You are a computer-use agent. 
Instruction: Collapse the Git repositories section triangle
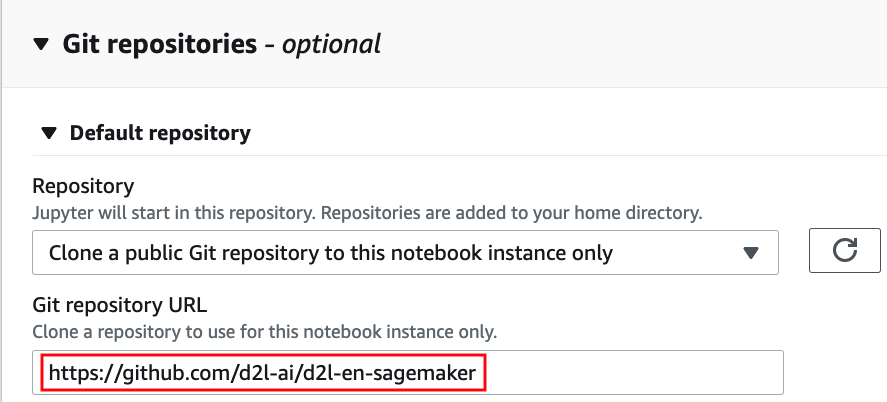point(40,44)
